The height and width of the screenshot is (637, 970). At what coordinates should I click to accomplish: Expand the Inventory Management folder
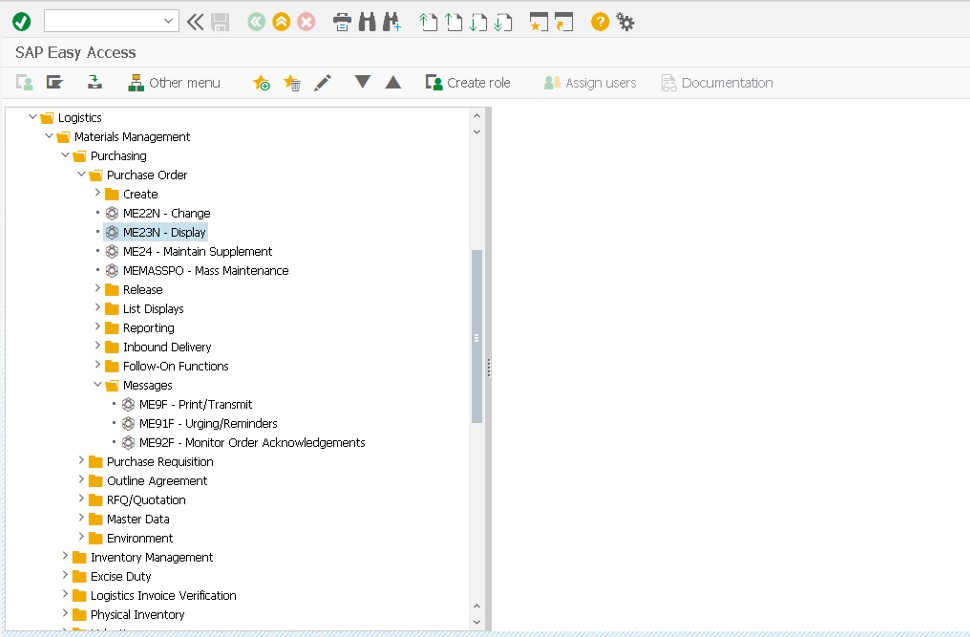point(65,557)
